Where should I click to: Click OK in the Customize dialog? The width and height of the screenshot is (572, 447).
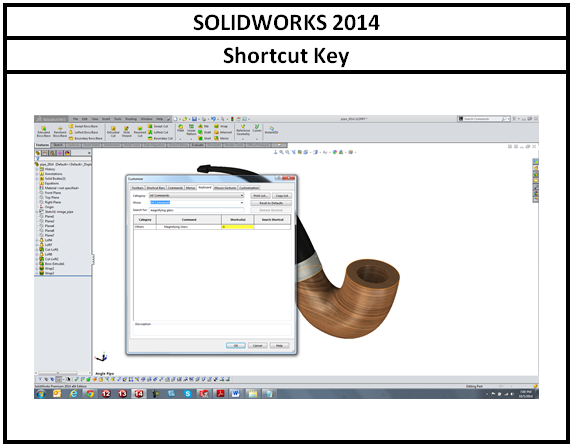coord(236,346)
